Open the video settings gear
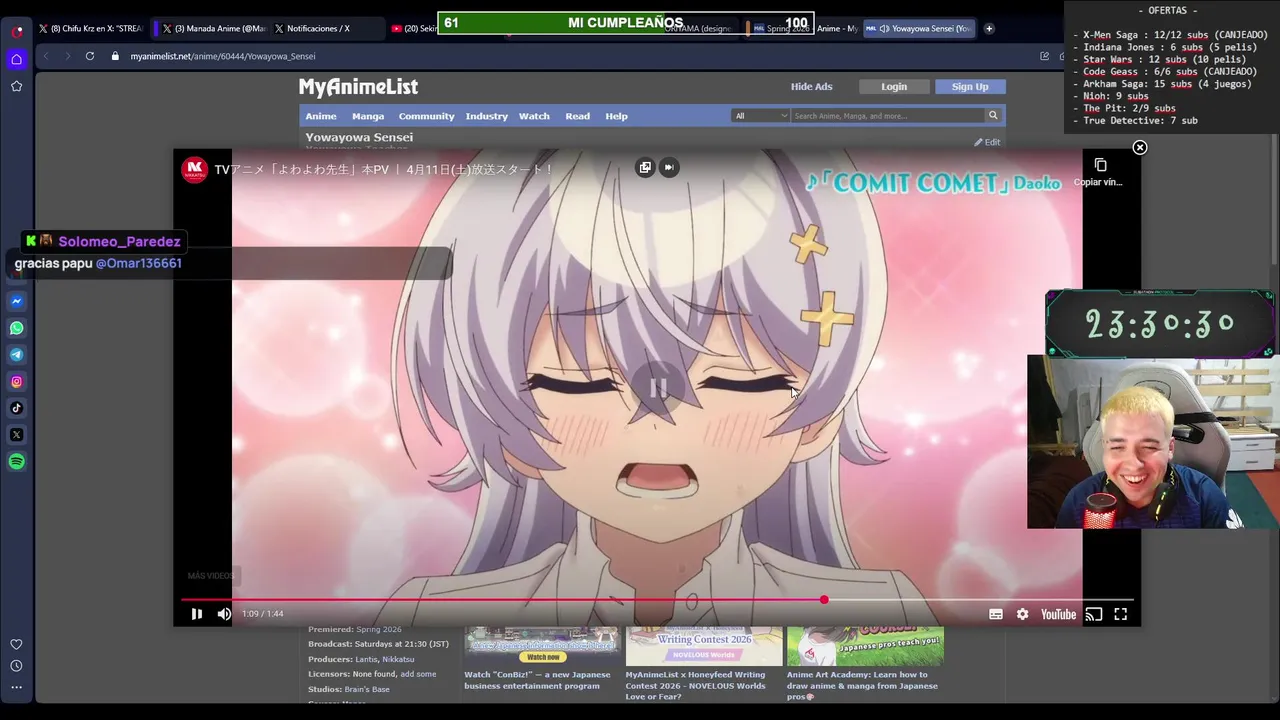Image resolution: width=1280 pixels, height=720 pixels. (x=1022, y=614)
